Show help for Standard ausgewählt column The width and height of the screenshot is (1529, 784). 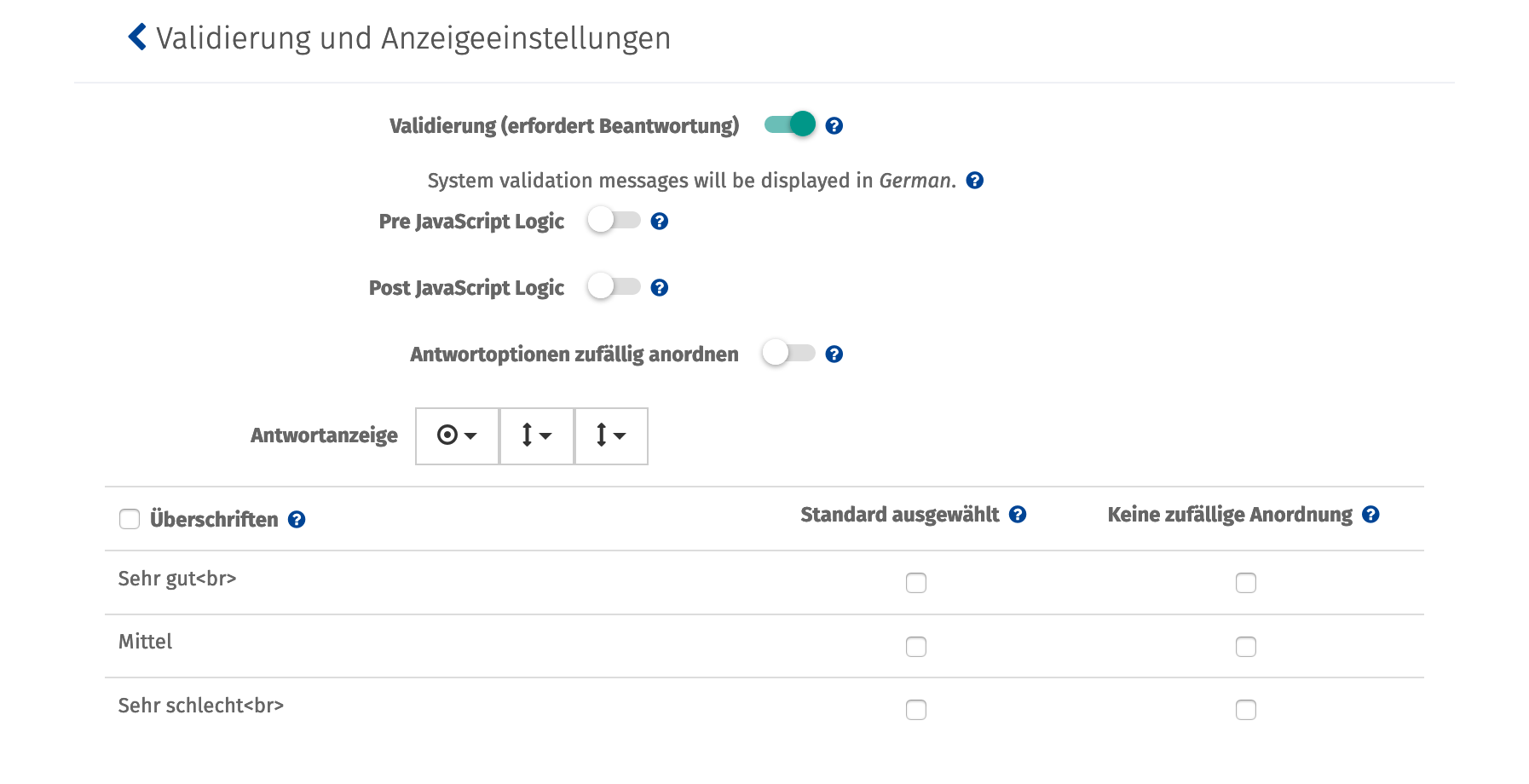1018,515
